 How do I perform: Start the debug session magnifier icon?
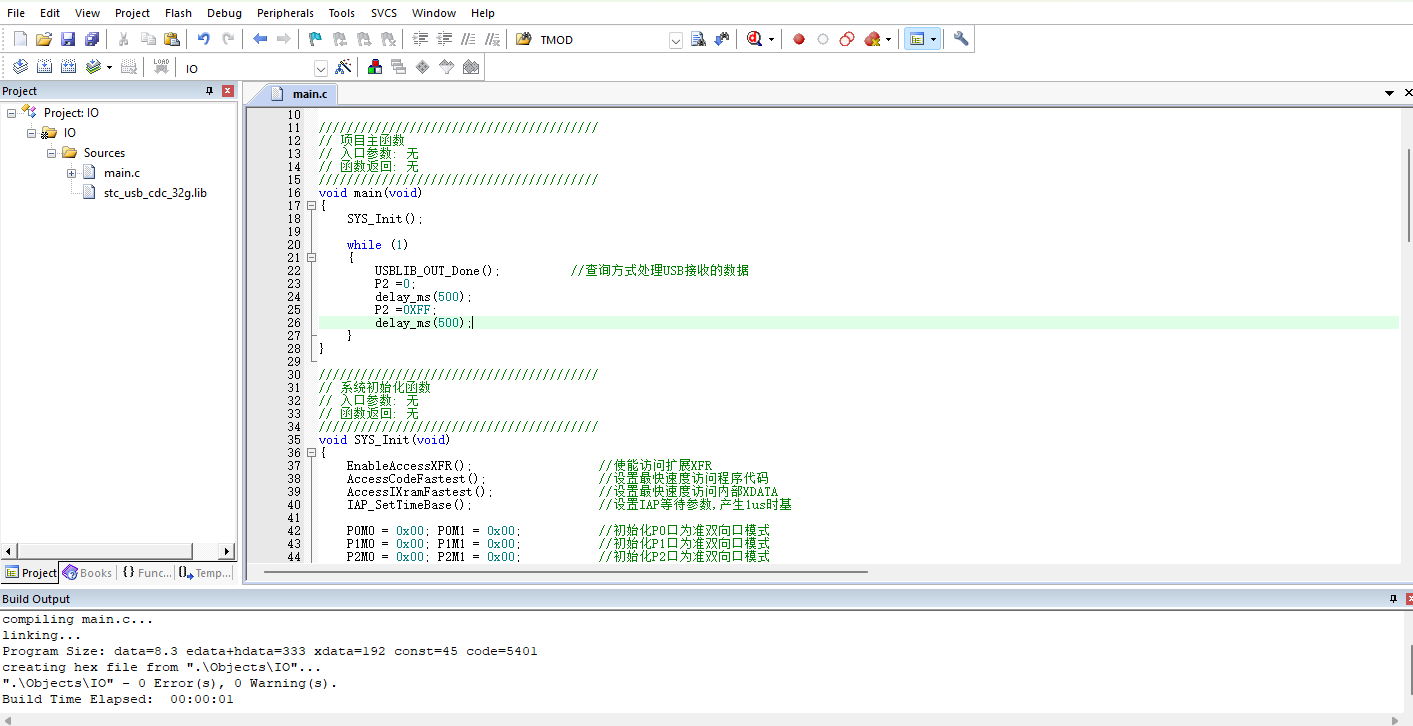[x=754, y=39]
